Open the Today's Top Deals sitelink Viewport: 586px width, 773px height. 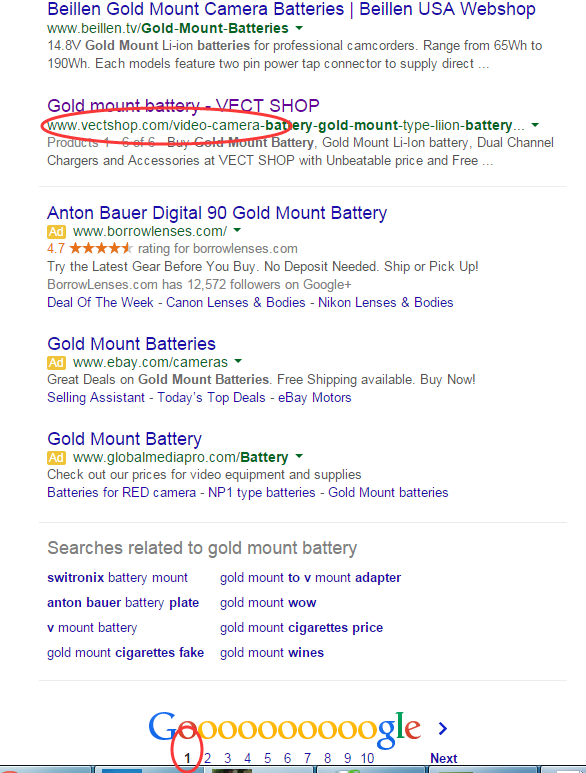211,397
